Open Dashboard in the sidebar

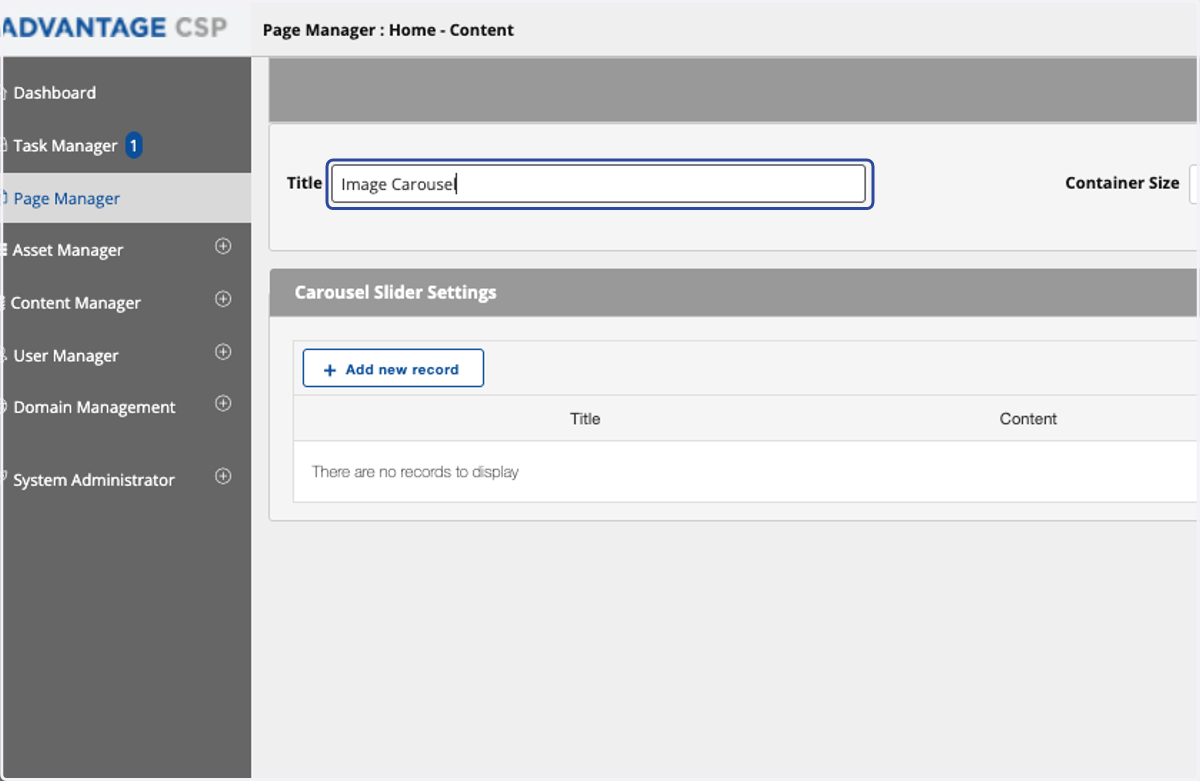point(54,93)
